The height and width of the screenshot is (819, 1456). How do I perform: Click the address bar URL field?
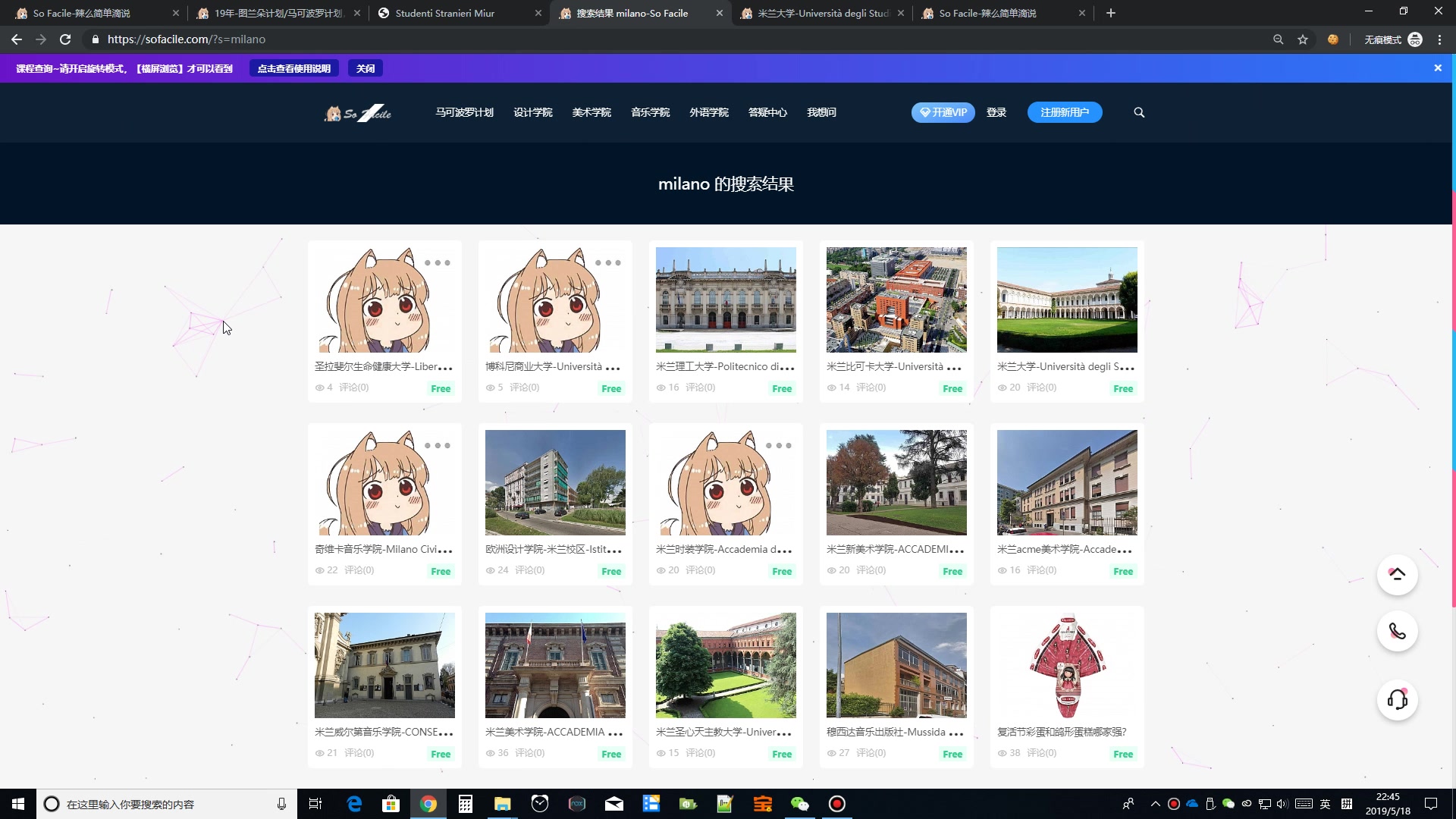click(x=675, y=39)
